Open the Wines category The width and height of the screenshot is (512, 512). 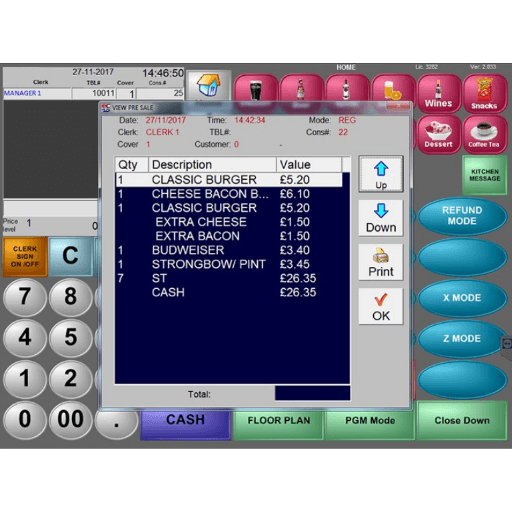(438, 93)
